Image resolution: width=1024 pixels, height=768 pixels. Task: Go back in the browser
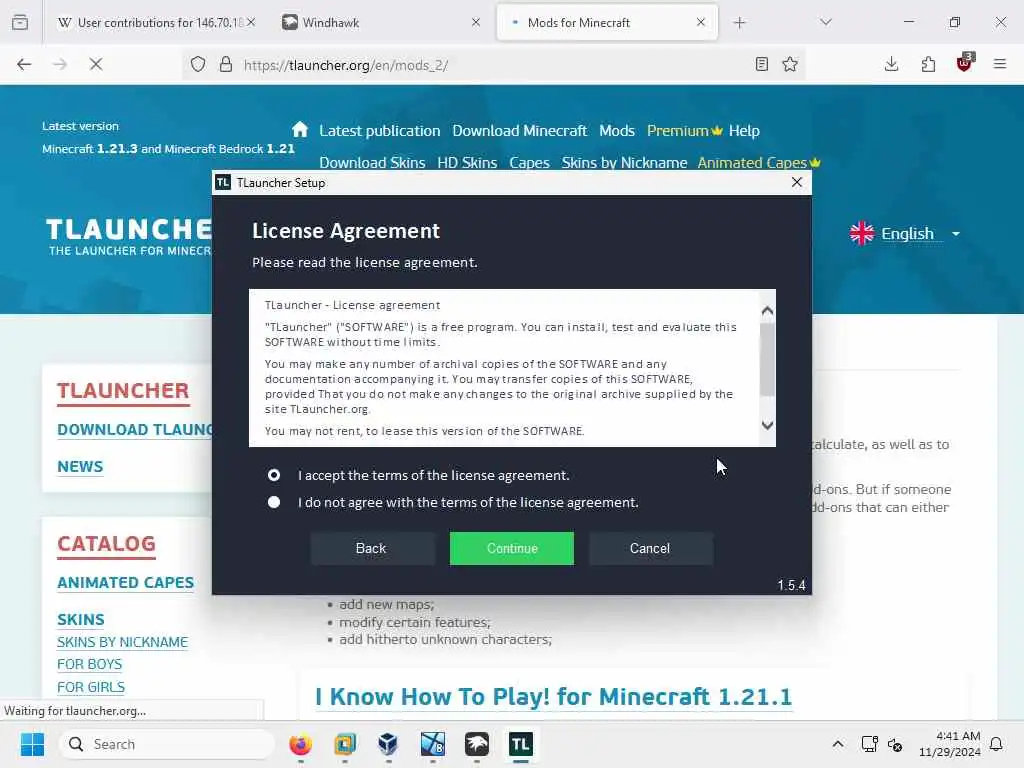point(24,64)
